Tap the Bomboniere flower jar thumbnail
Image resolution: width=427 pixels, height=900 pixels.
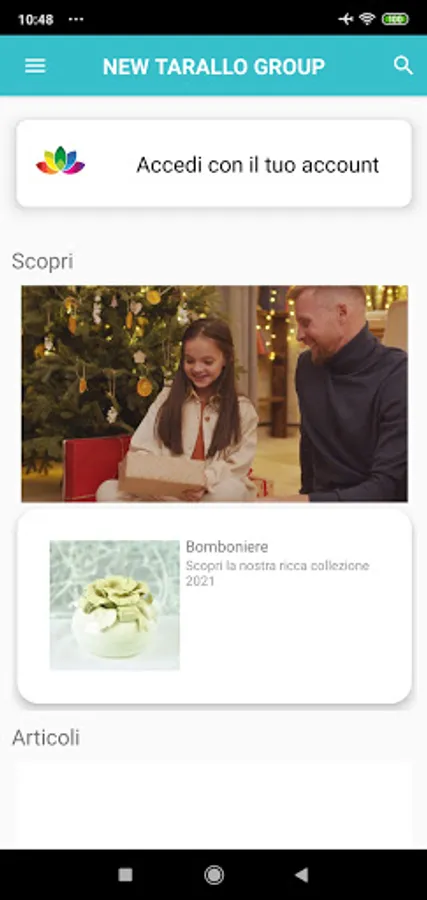[x=115, y=605]
